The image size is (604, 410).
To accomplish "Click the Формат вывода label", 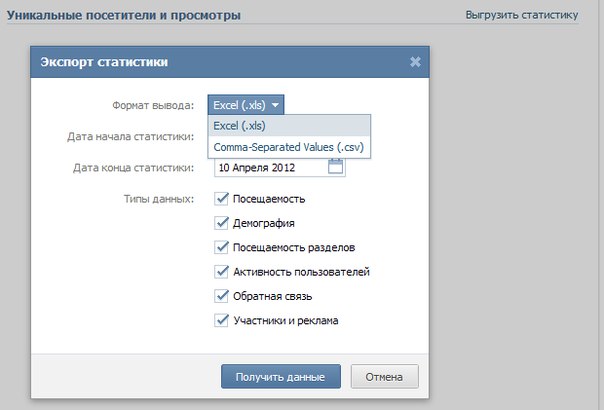I will click(153, 105).
